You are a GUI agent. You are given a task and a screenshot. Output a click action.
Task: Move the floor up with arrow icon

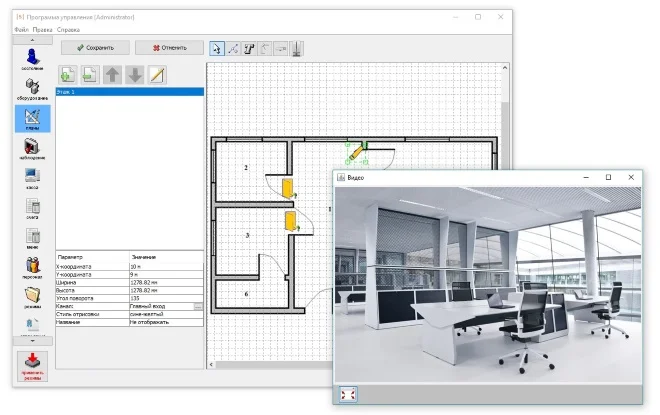coord(112,75)
